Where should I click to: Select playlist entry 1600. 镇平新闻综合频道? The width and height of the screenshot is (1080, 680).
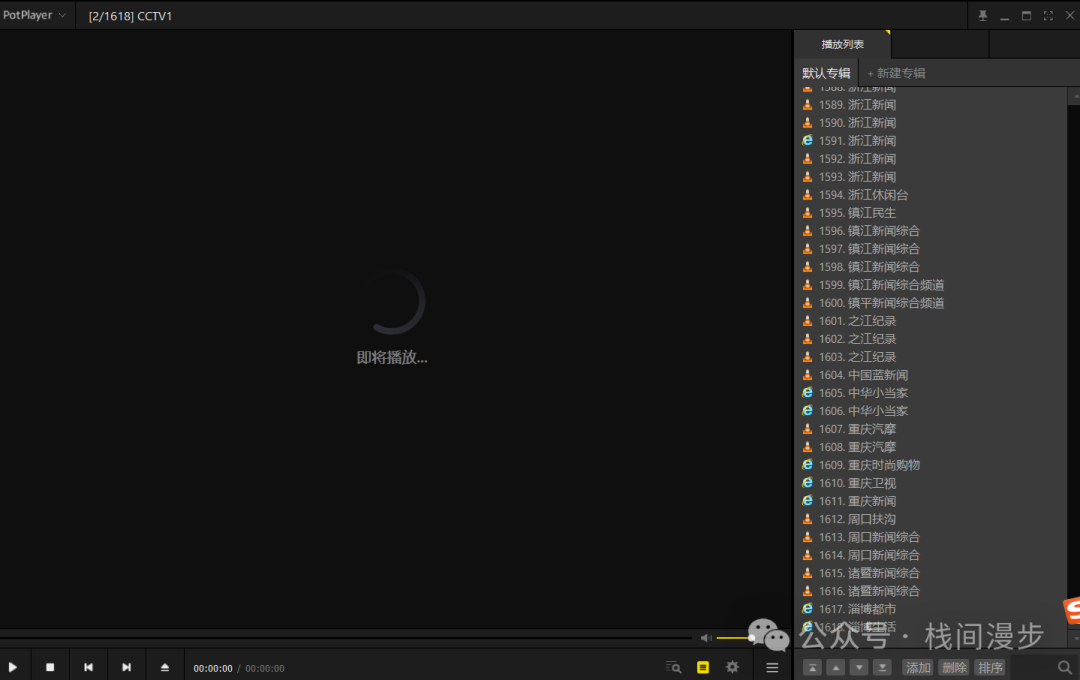931,302
